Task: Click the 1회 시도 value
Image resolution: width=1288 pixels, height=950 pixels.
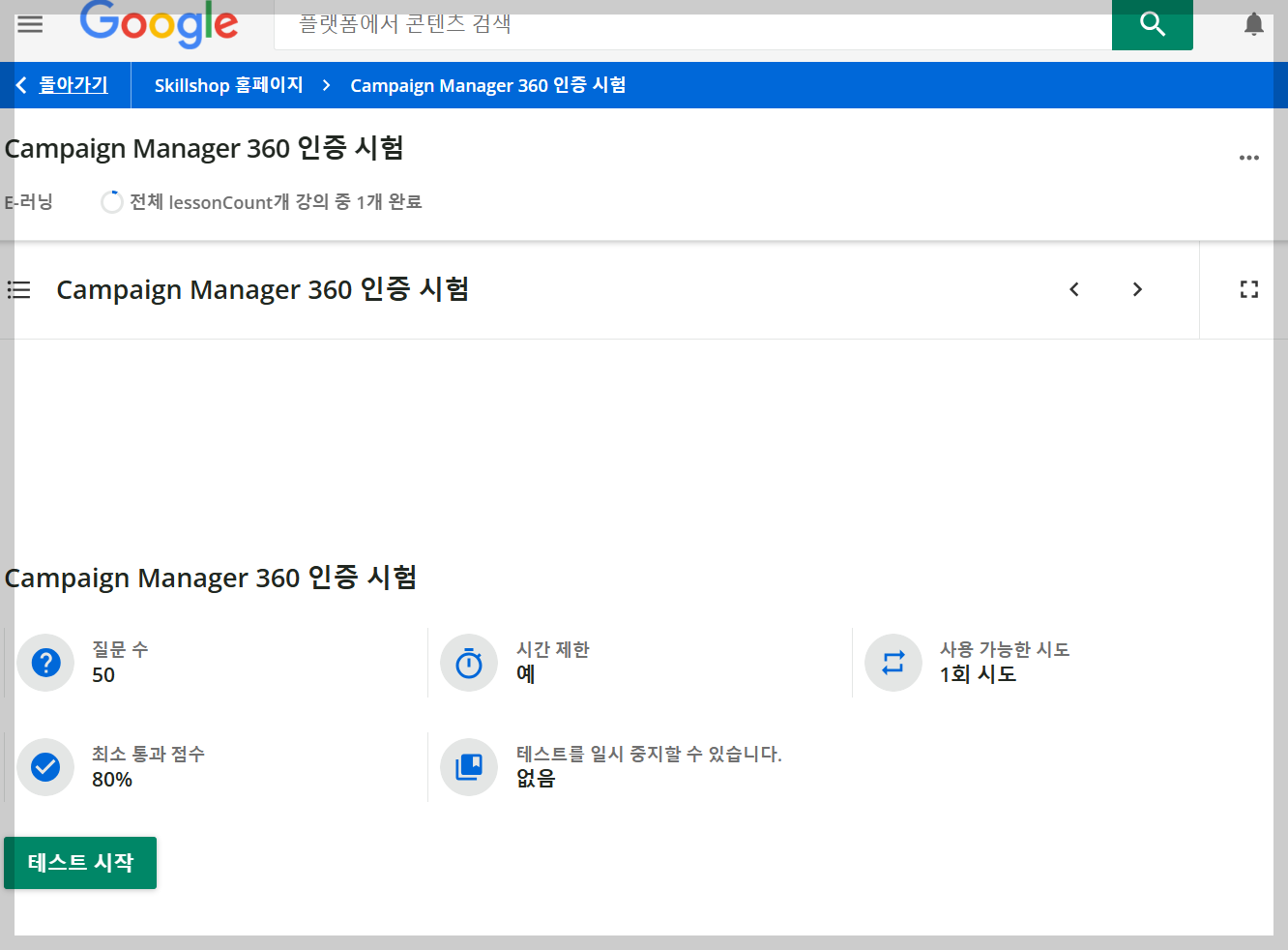Action: pos(979,674)
